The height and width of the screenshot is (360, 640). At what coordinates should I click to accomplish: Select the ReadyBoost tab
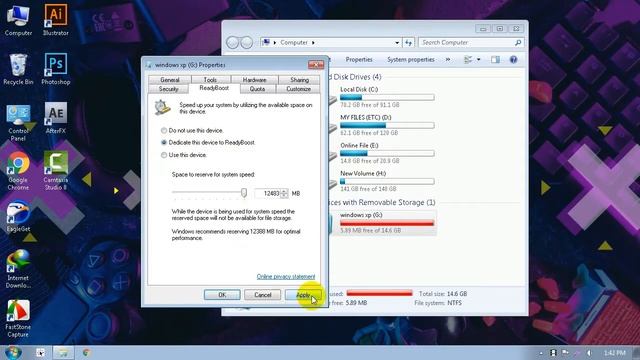(214, 88)
